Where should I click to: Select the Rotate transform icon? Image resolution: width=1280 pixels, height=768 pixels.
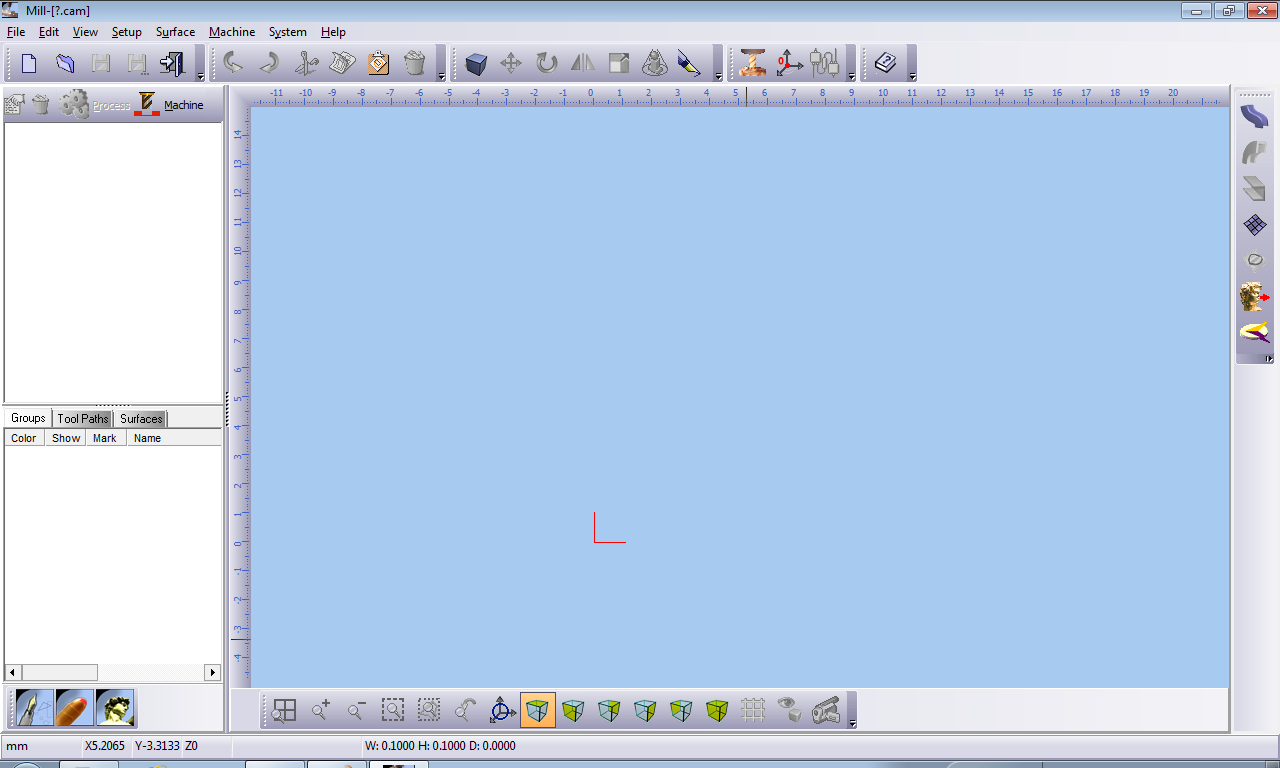tap(546, 62)
